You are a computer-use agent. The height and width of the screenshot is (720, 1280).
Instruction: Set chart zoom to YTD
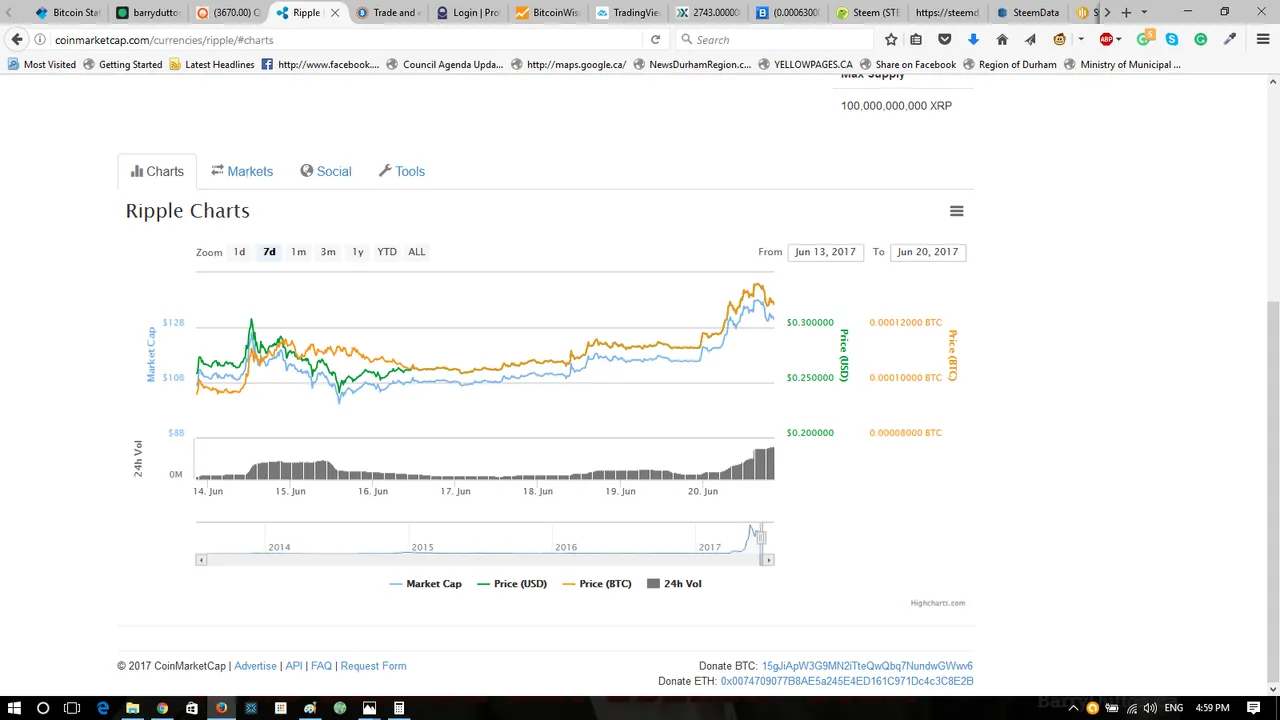[x=387, y=252]
